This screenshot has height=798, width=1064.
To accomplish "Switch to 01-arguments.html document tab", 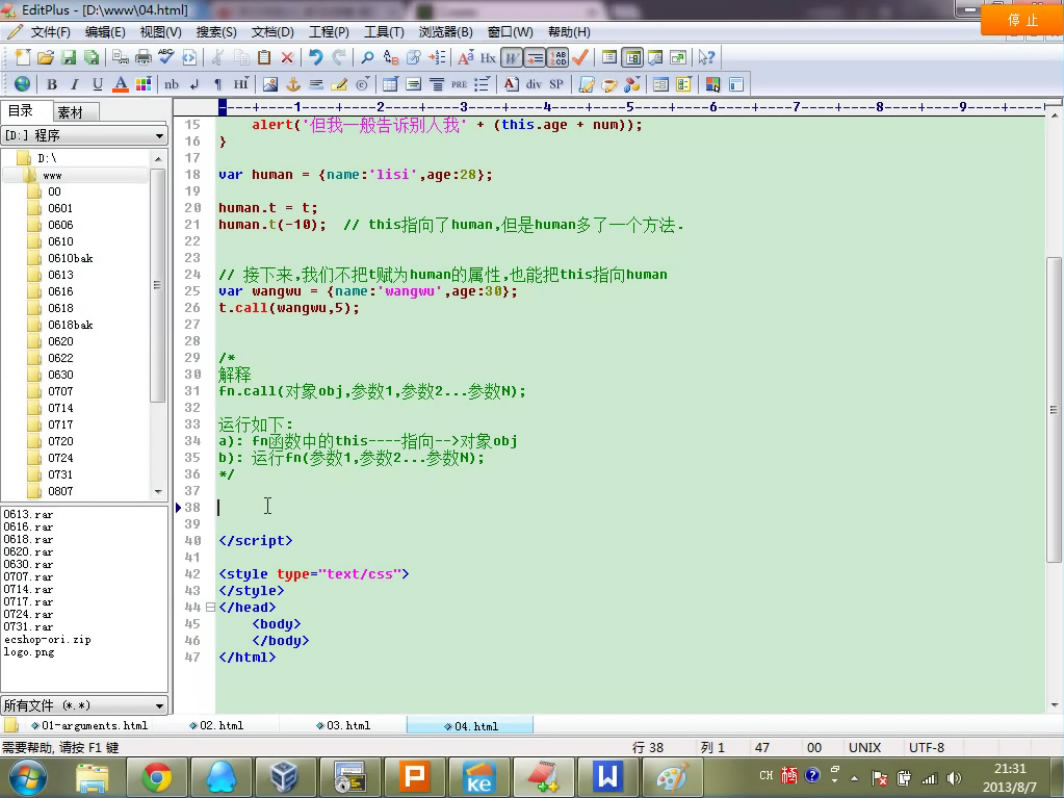I will [x=90, y=725].
